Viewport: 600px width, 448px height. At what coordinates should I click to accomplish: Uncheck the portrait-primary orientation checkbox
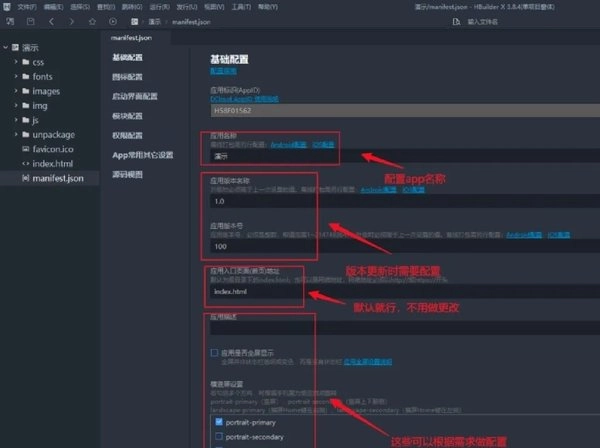click(x=217, y=422)
